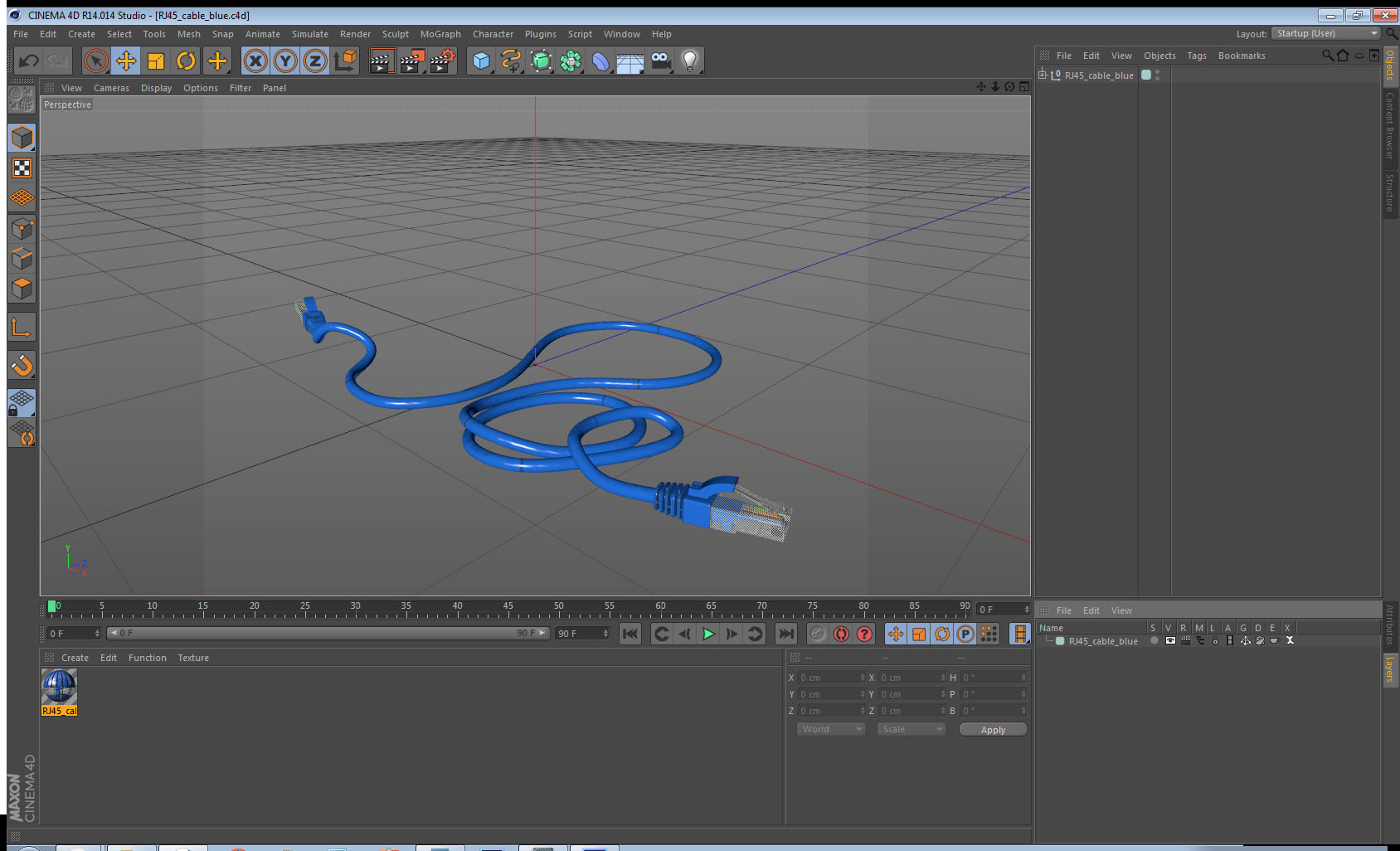Click the RJ45_cable_blue object layer swatch
The height and width of the screenshot is (851, 1400).
coord(1146,75)
